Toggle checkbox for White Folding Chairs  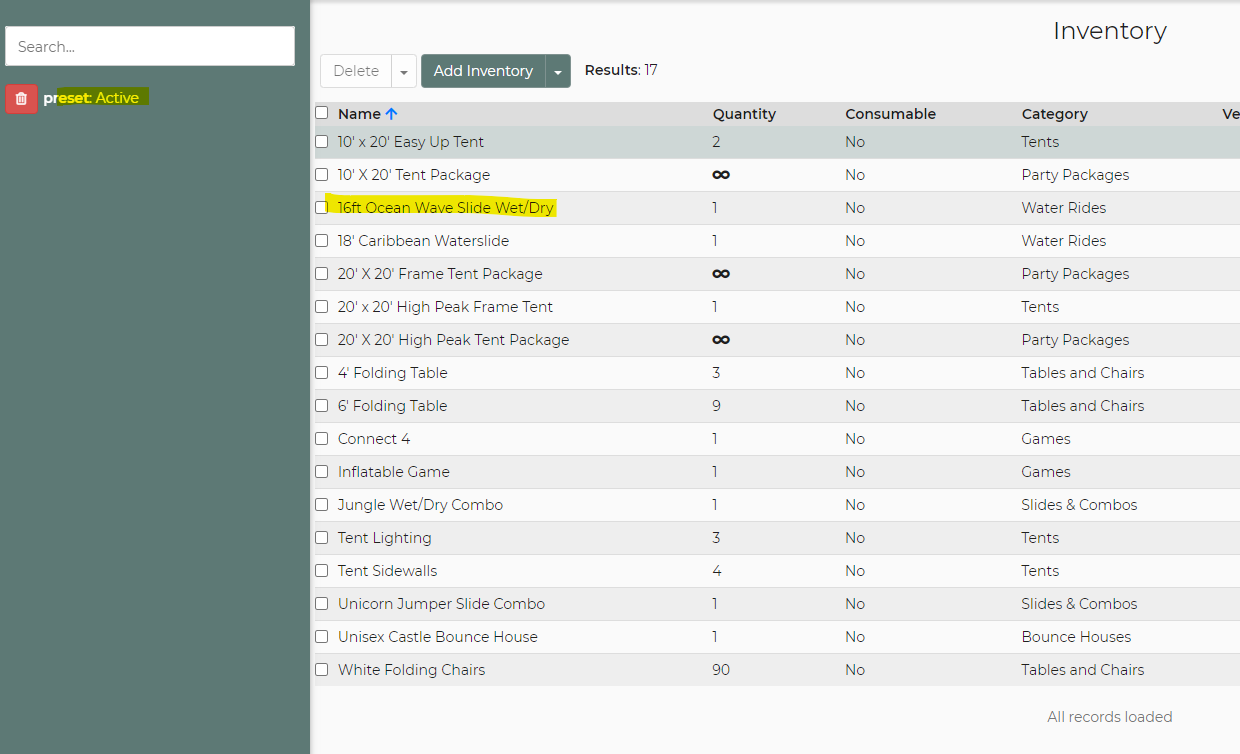322,670
